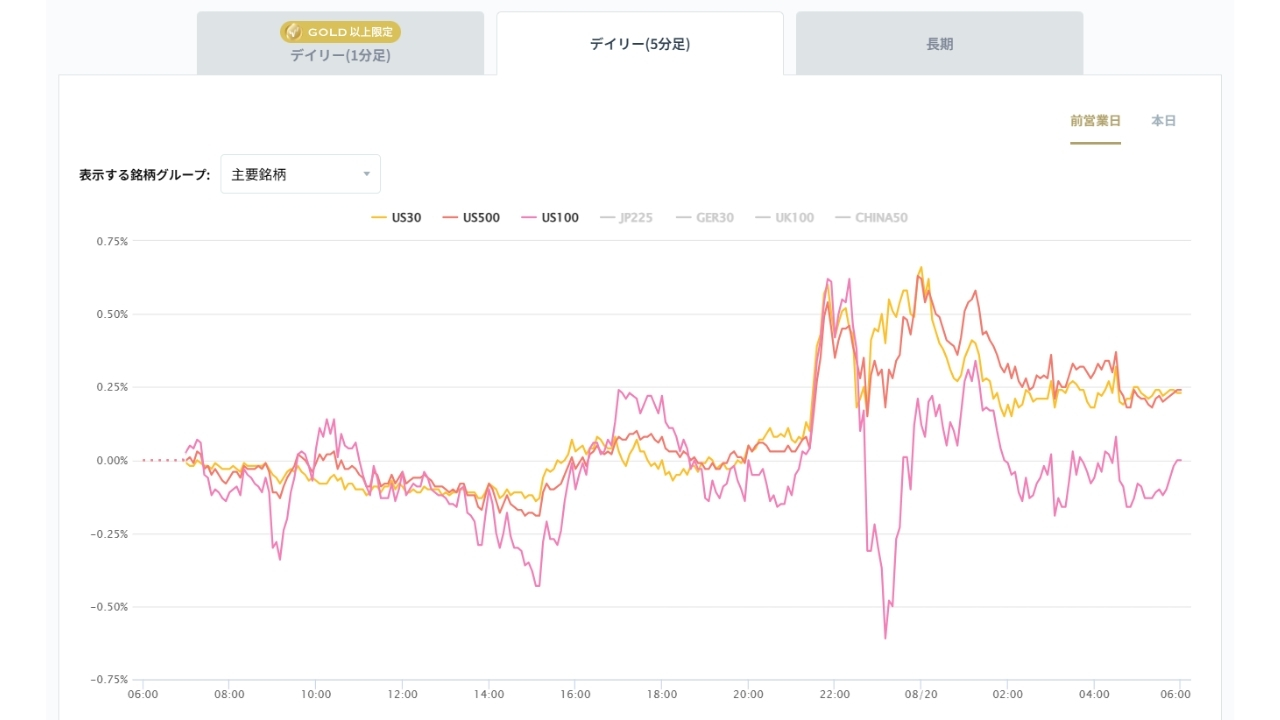Viewport: 1280px width, 720px height.
Task: Click the GOLD以上限定 badge
Action: coord(340,32)
